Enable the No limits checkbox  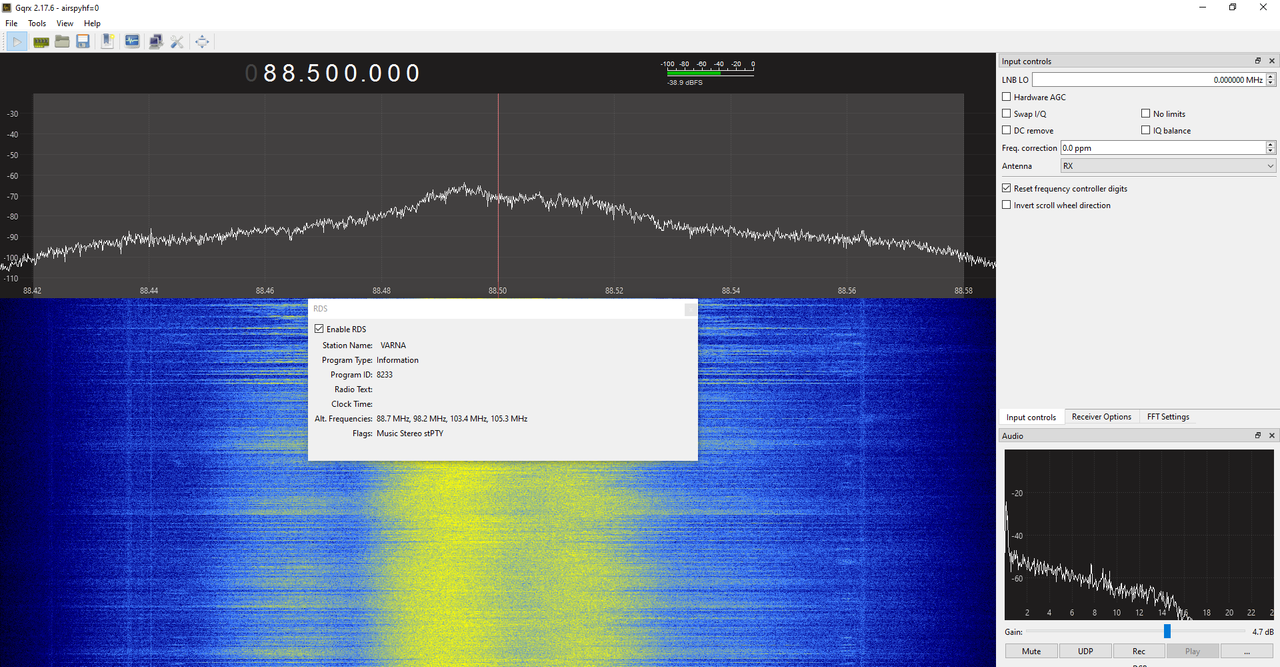[1146, 114]
